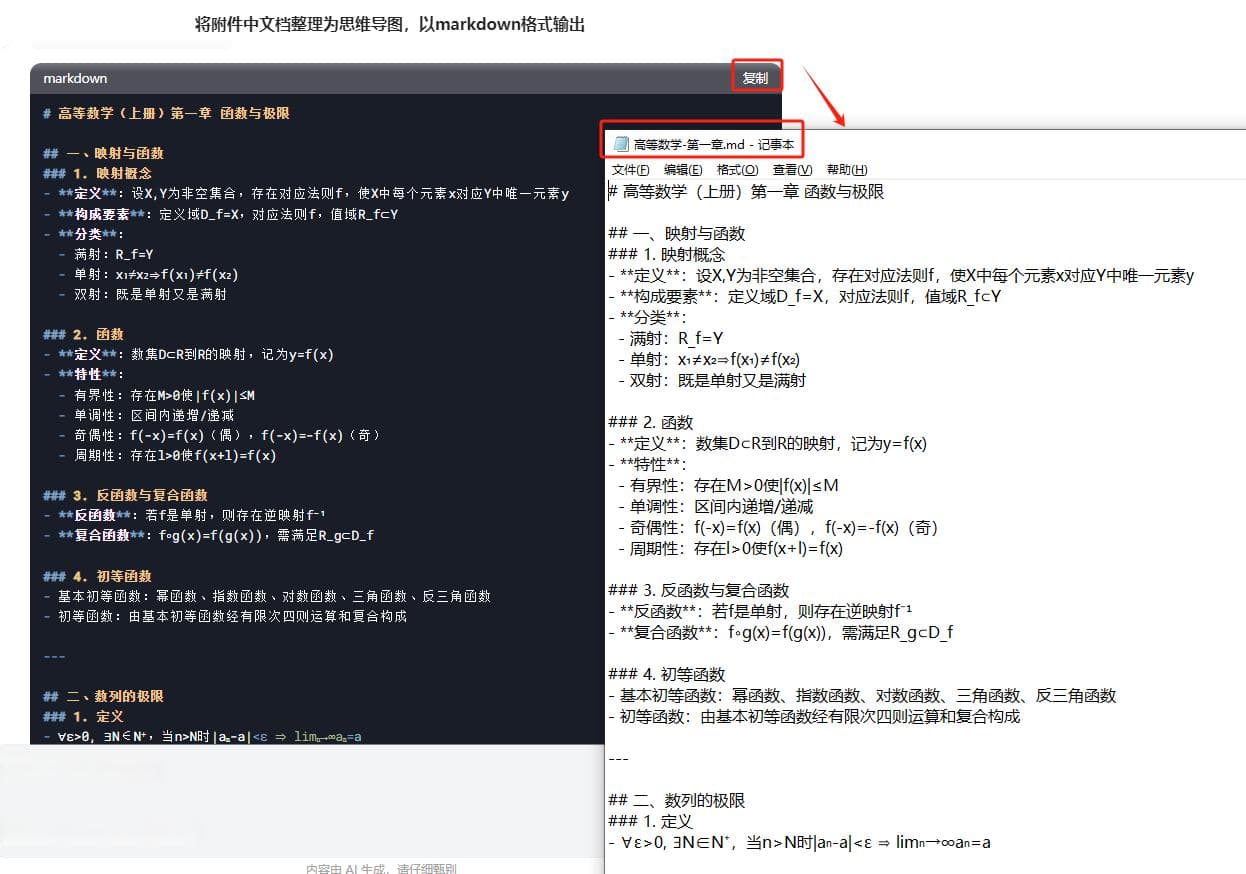The width and height of the screenshot is (1246, 874).
Task: Click the 3. 反函数与复合函数 heading in the code block
Action: [125, 495]
